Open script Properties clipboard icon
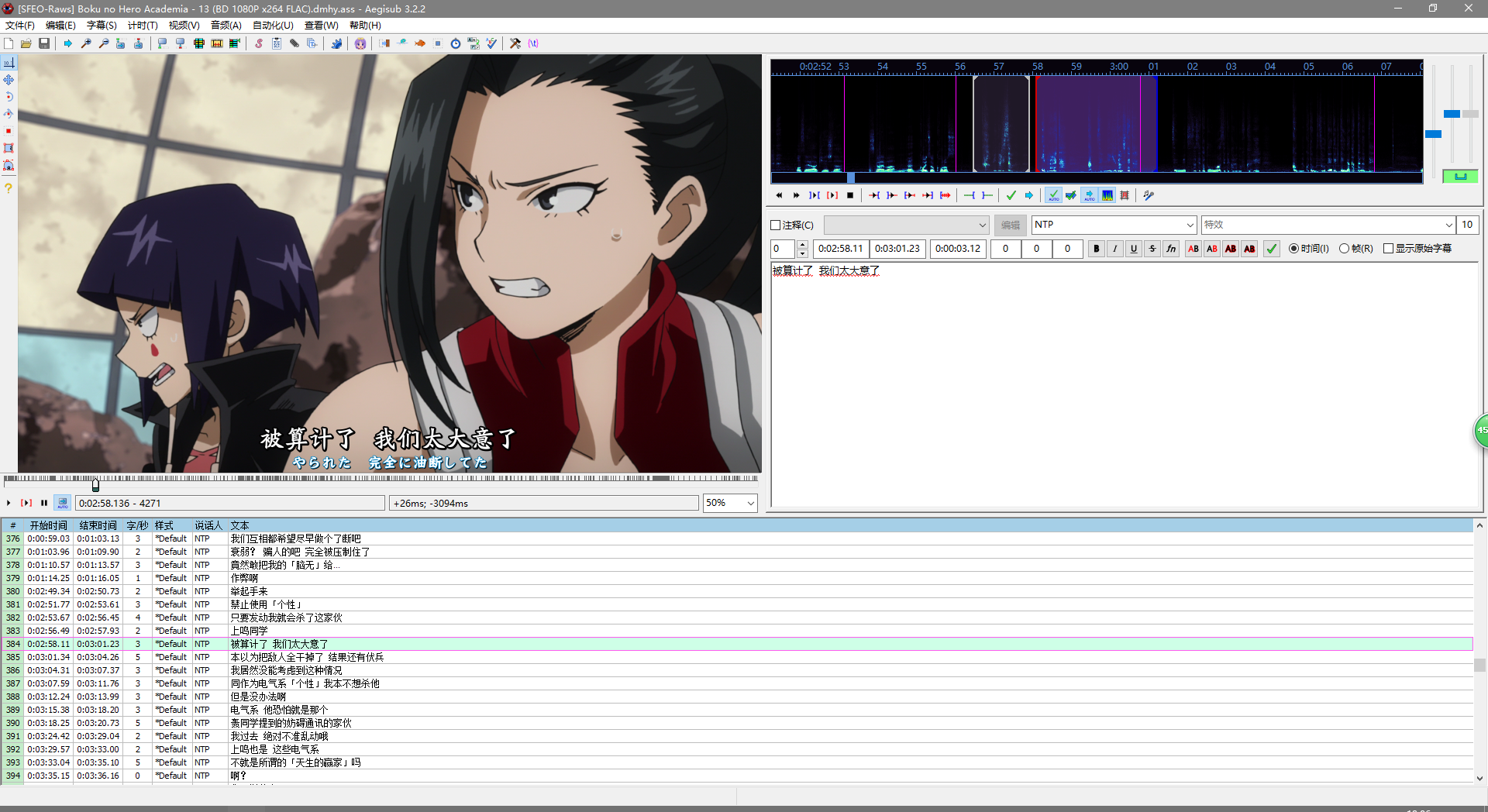 277,43
